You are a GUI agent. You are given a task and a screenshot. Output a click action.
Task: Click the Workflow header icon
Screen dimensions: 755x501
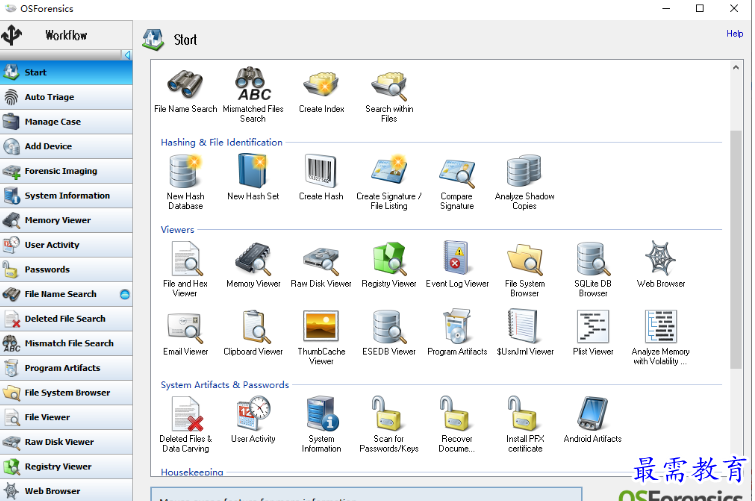(x=12, y=35)
